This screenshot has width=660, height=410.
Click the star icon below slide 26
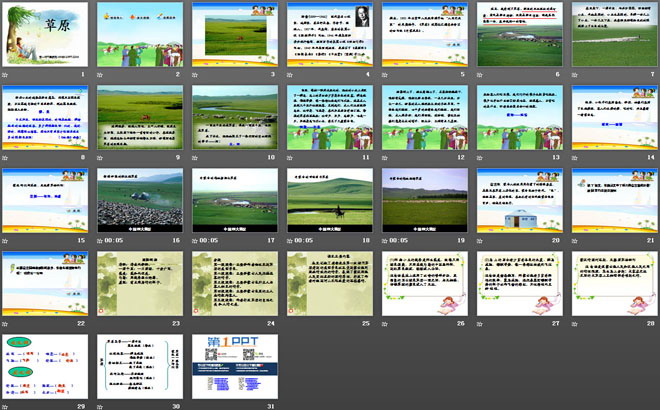(386, 324)
